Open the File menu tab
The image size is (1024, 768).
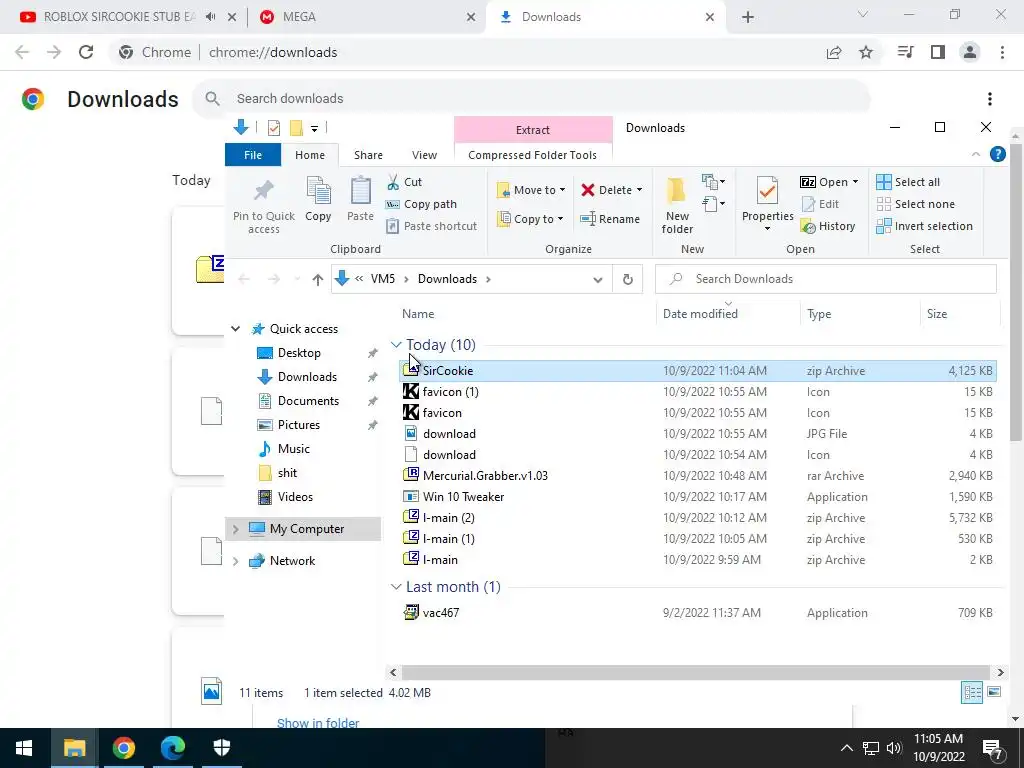point(253,155)
